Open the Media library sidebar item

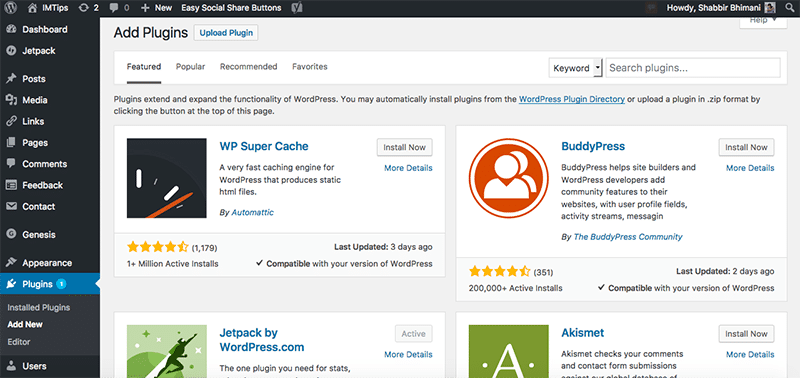pos(50,100)
